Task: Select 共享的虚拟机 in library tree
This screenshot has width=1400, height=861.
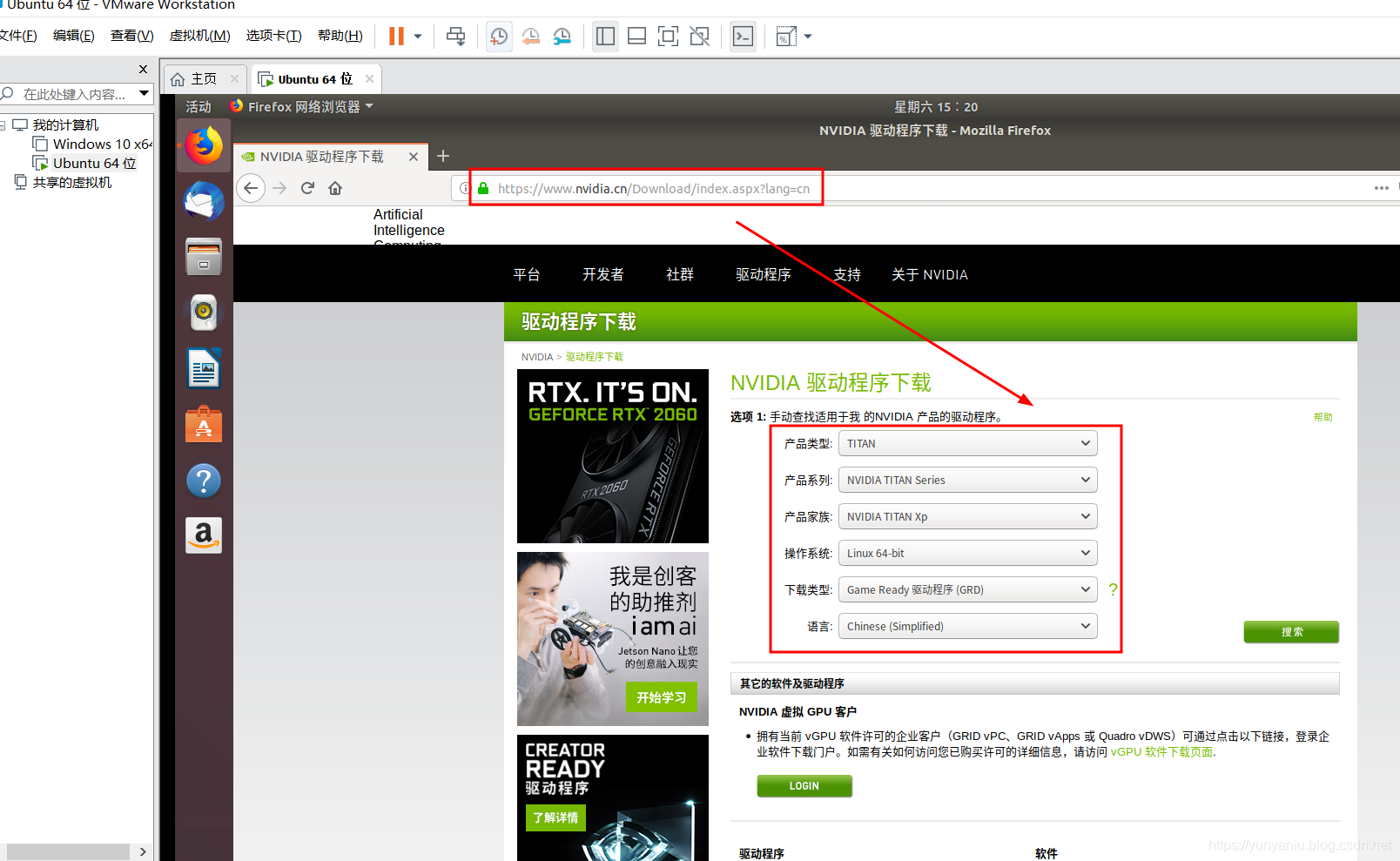Action: click(x=72, y=183)
